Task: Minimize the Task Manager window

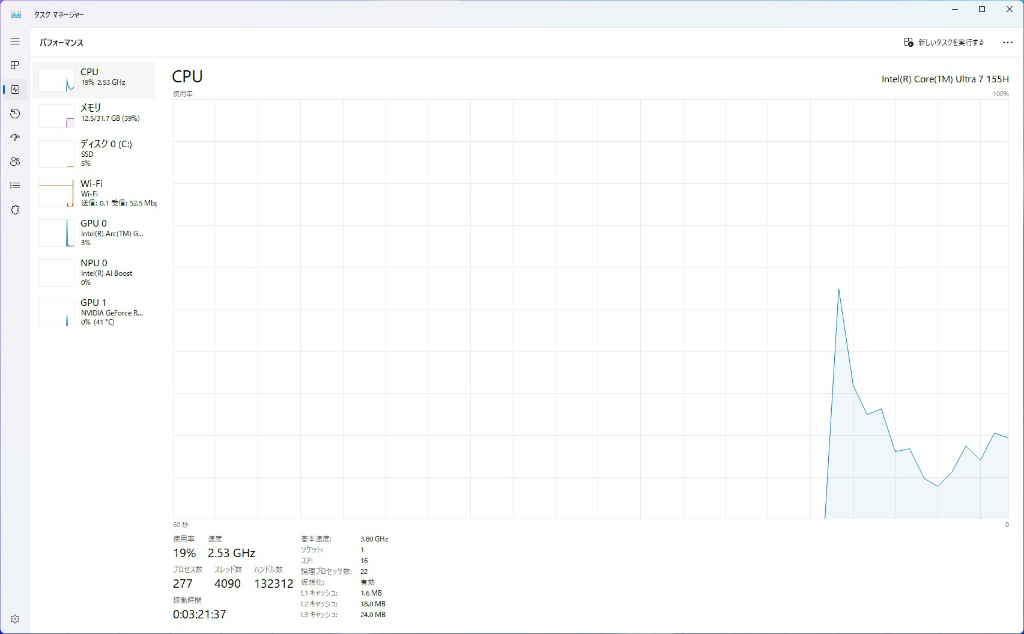Action: [x=955, y=10]
